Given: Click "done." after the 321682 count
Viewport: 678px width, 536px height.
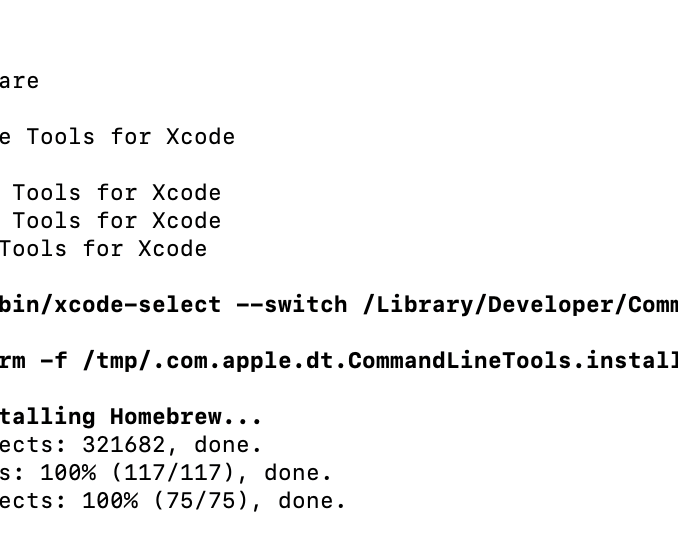Looking at the screenshot, I should tap(228, 445).
